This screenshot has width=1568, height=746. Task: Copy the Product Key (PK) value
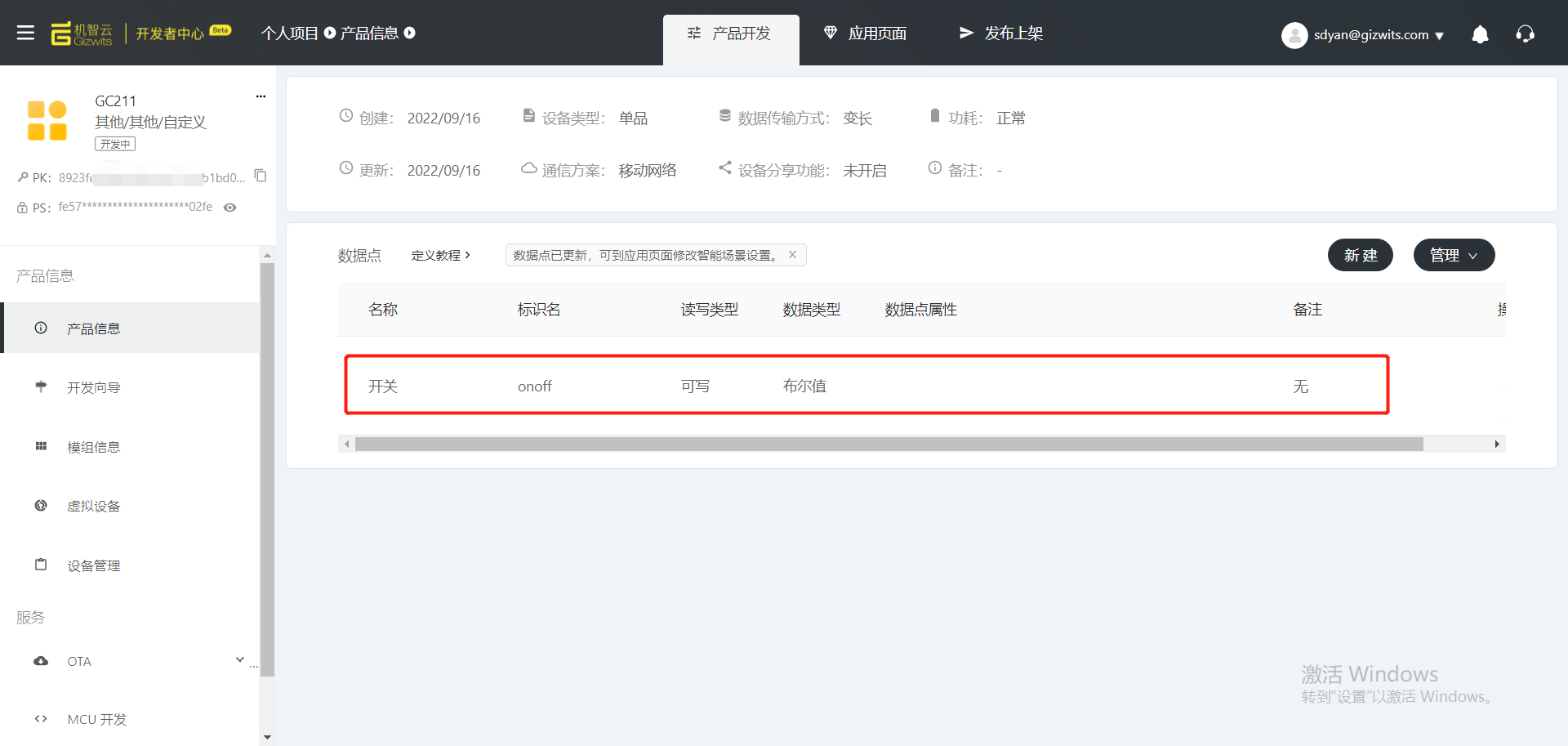[x=260, y=176]
